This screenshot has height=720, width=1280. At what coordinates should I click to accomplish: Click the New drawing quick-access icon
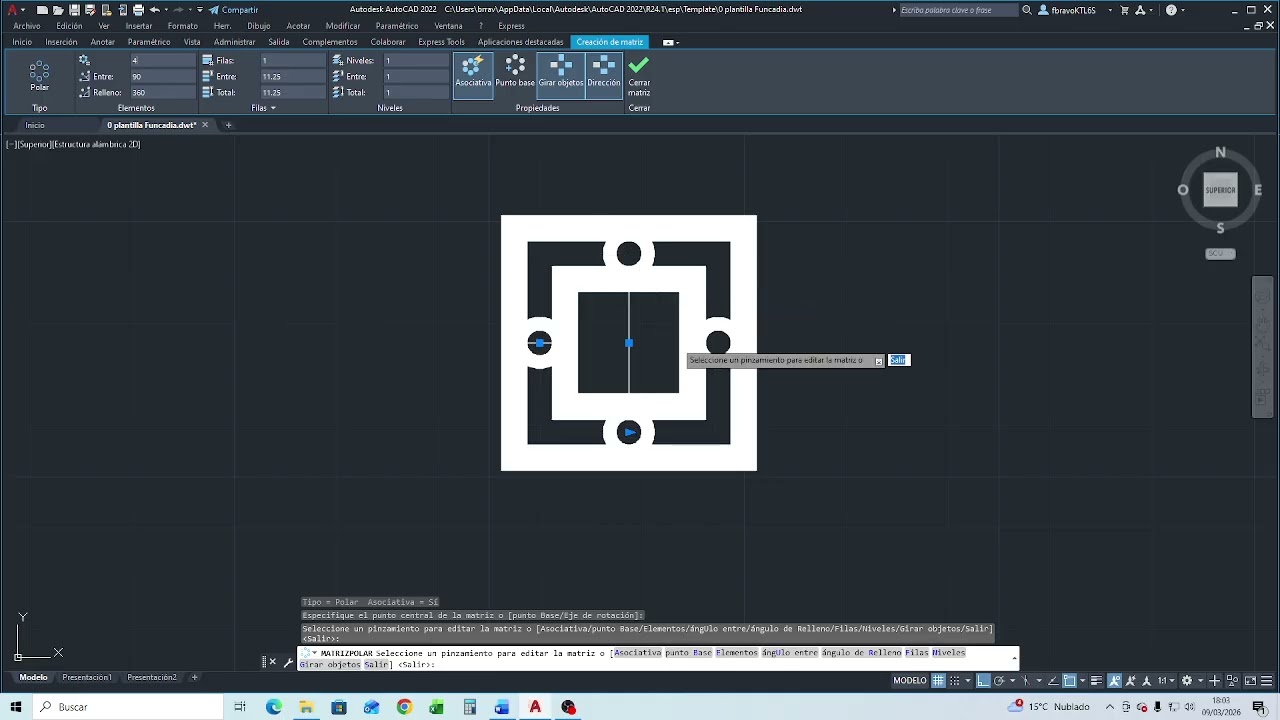[x=42, y=10]
